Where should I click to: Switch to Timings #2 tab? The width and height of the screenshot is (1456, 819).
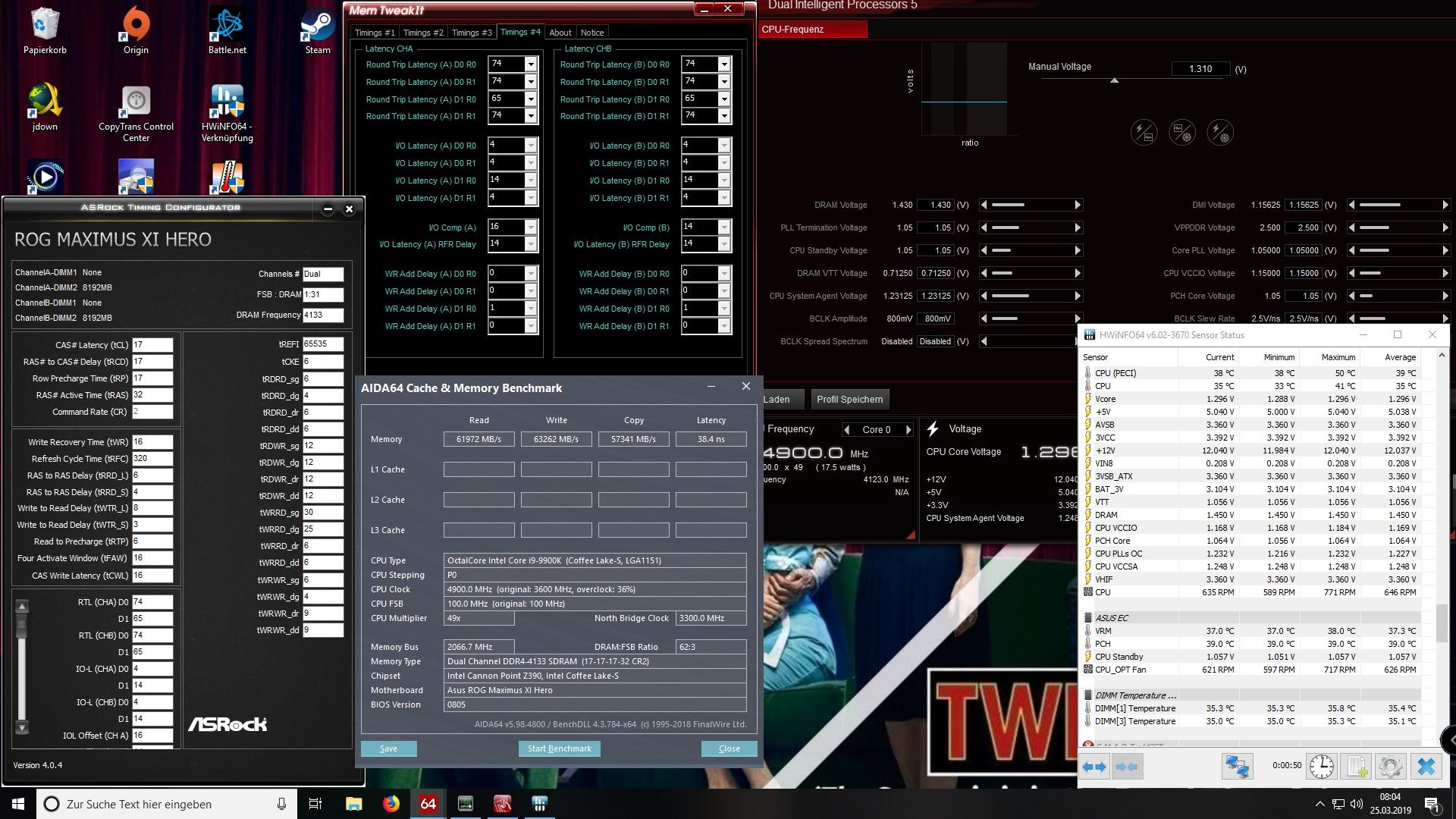(x=423, y=33)
